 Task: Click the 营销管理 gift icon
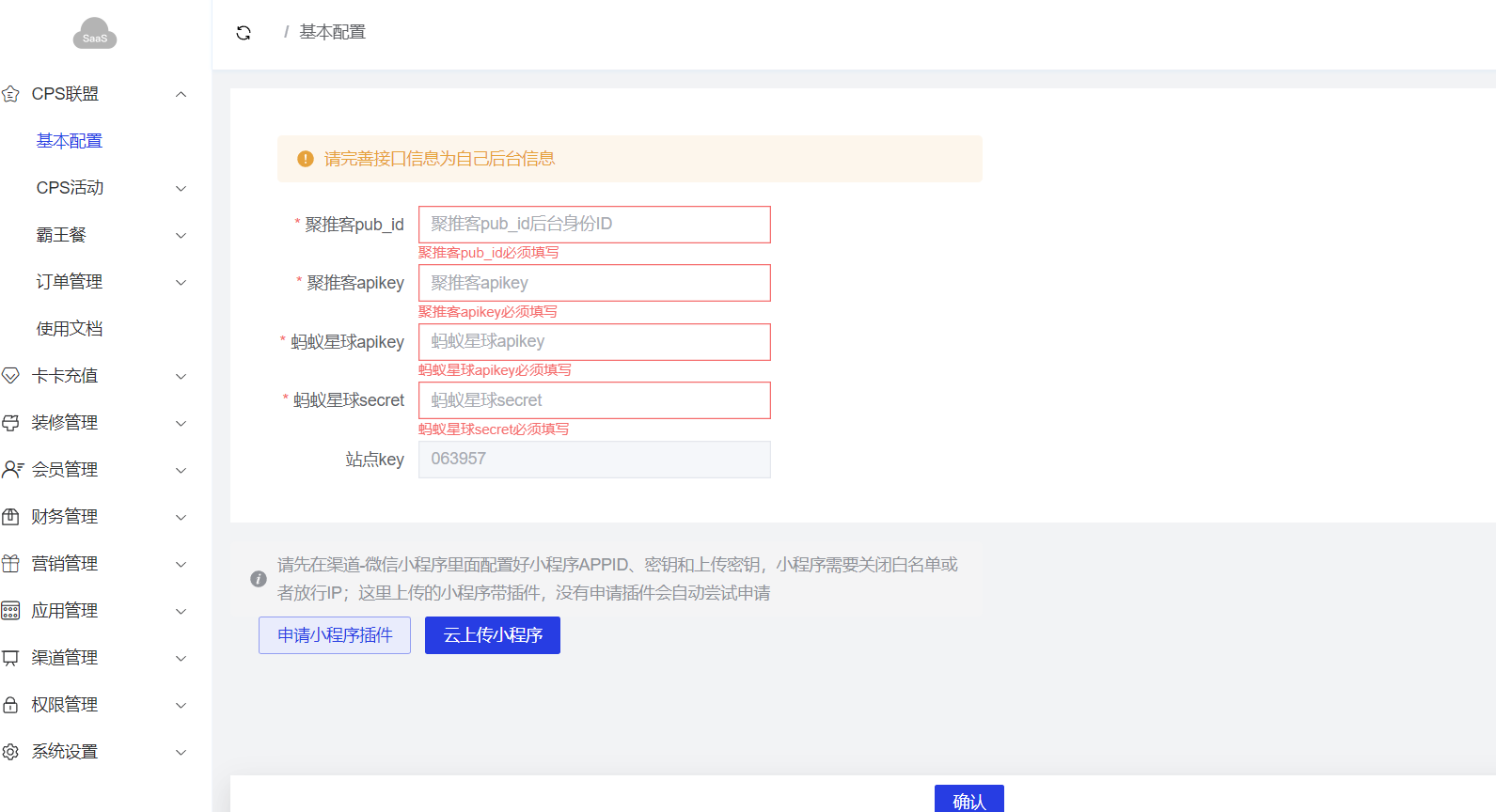tap(10, 564)
